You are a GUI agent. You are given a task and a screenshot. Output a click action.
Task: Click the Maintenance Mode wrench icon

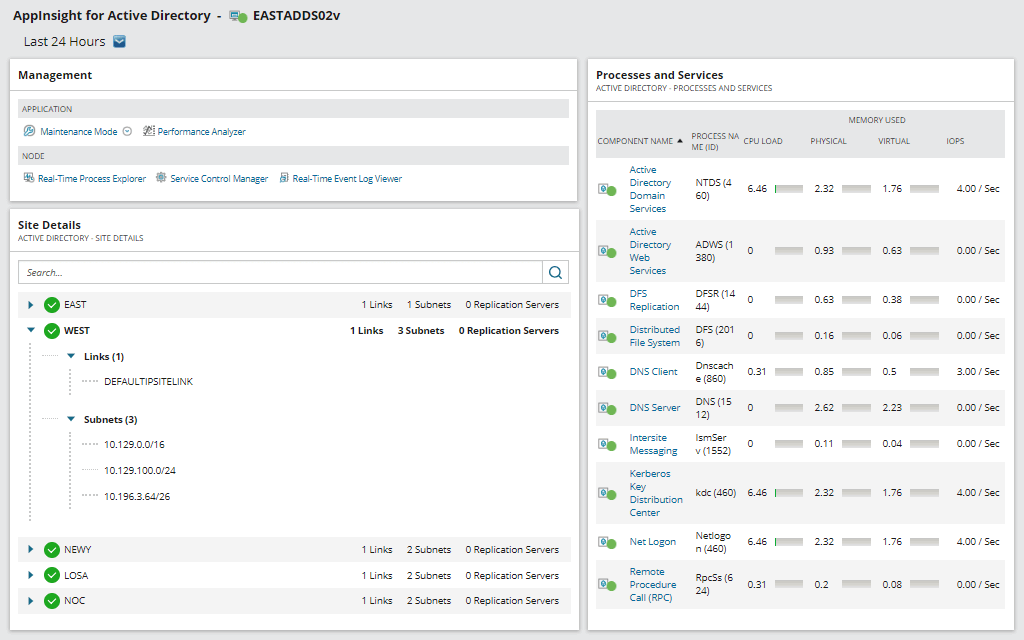pos(28,131)
